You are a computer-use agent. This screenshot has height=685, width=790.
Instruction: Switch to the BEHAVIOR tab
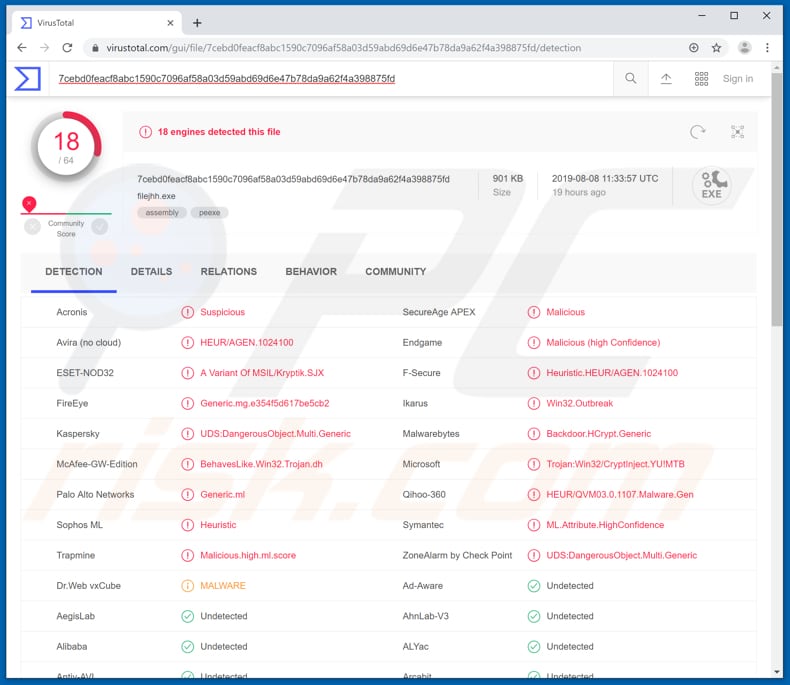point(311,271)
